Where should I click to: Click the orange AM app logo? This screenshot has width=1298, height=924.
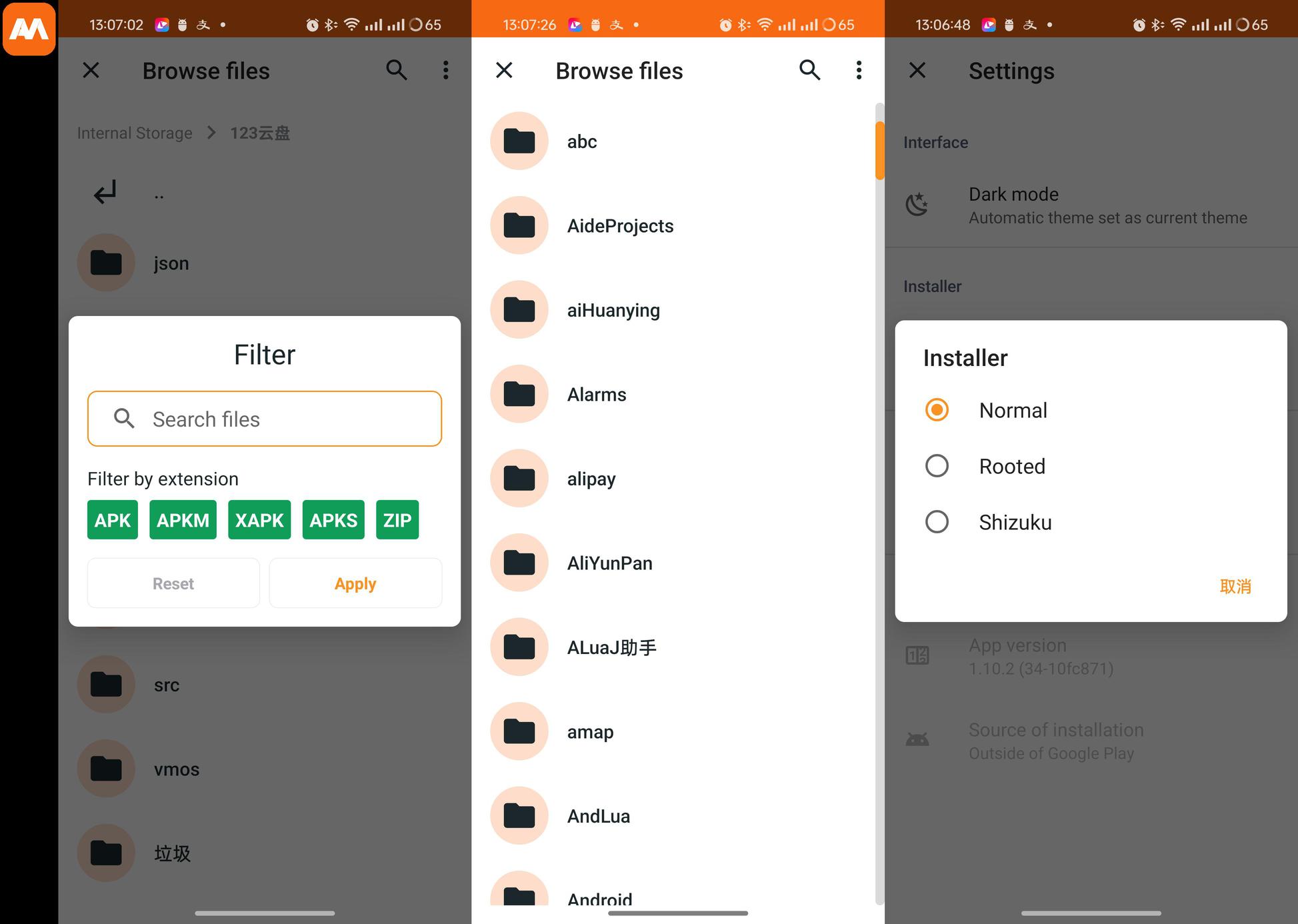29,29
